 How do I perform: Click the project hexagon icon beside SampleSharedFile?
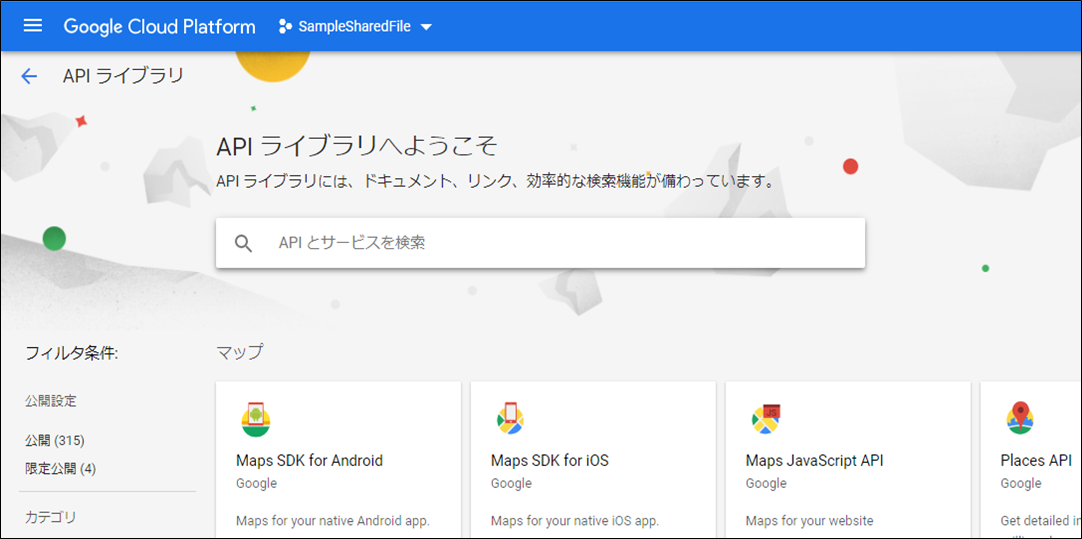click(x=284, y=27)
